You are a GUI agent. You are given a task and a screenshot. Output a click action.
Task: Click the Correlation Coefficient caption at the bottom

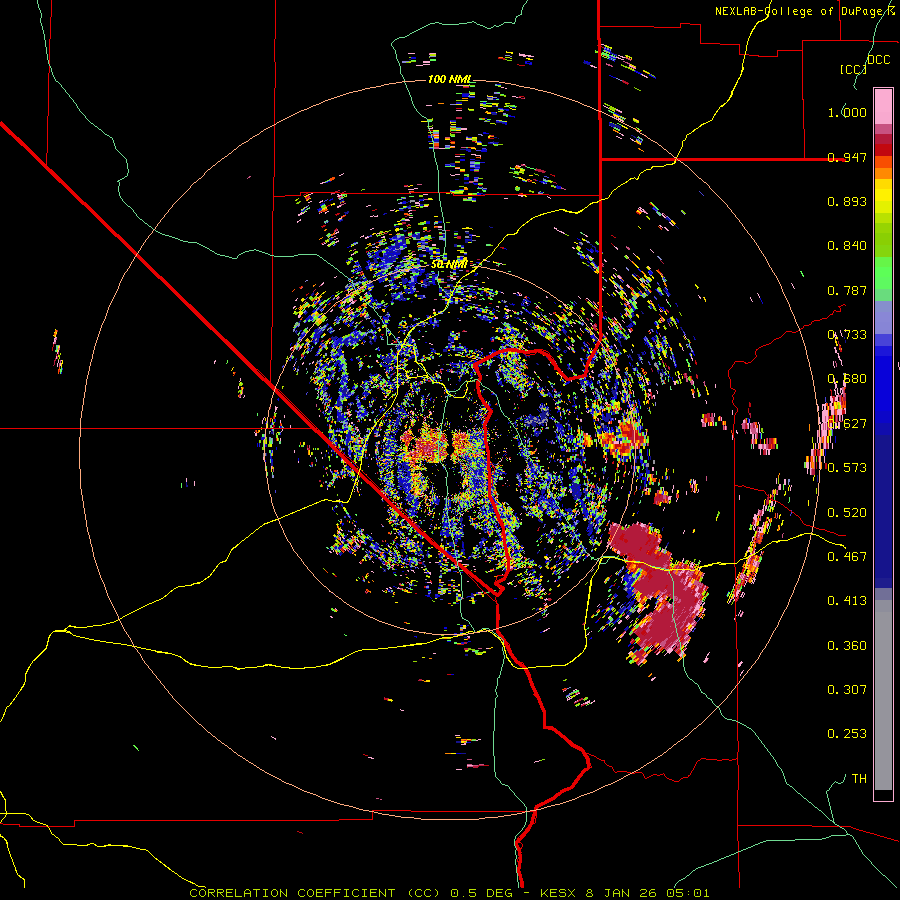point(449,893)
